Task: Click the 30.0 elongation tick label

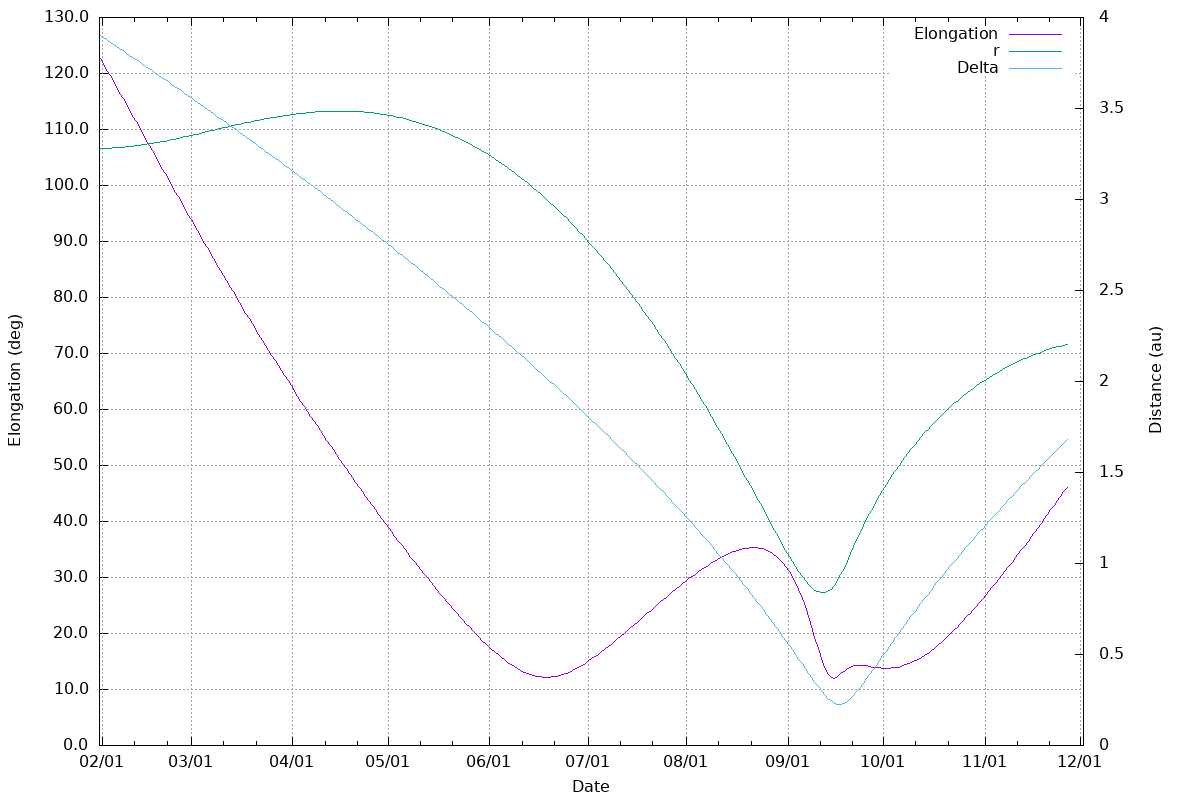Action: point(73,577)
